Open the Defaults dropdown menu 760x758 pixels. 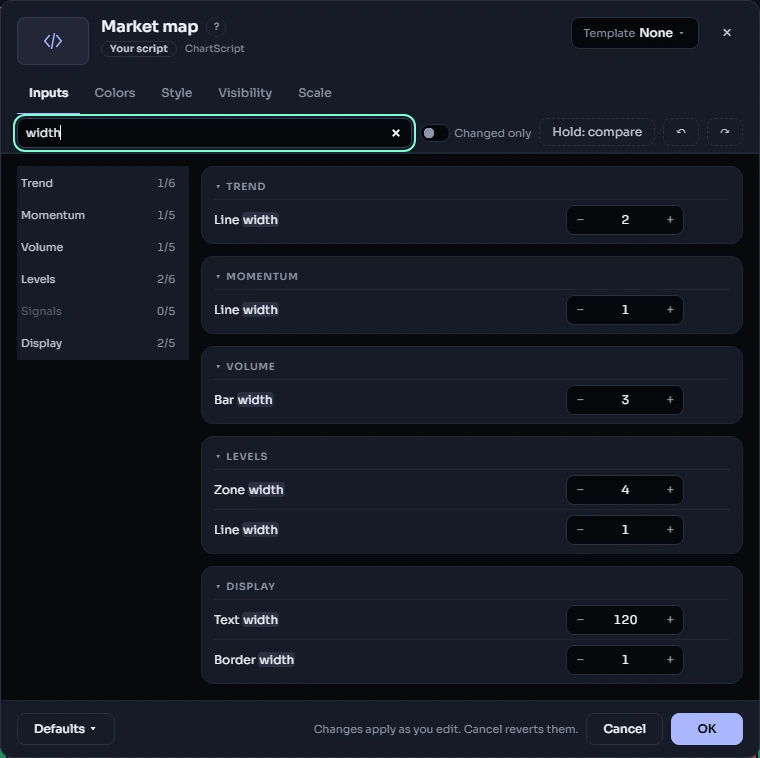[65, 728]
